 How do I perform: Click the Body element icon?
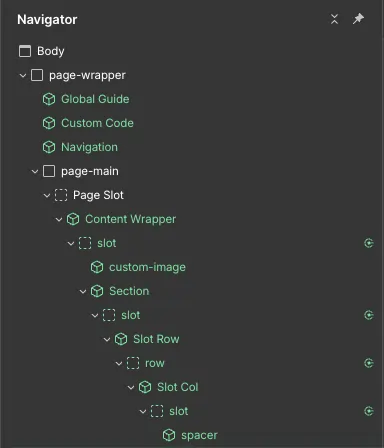(x=25, y=51)
